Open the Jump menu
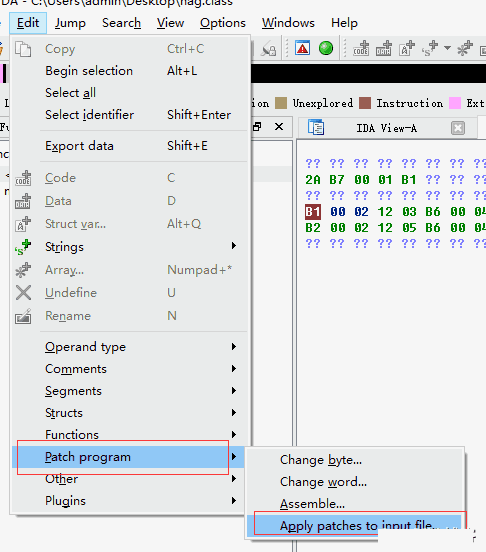The height and width of the screenshot is (552, 486). [70, 23]
